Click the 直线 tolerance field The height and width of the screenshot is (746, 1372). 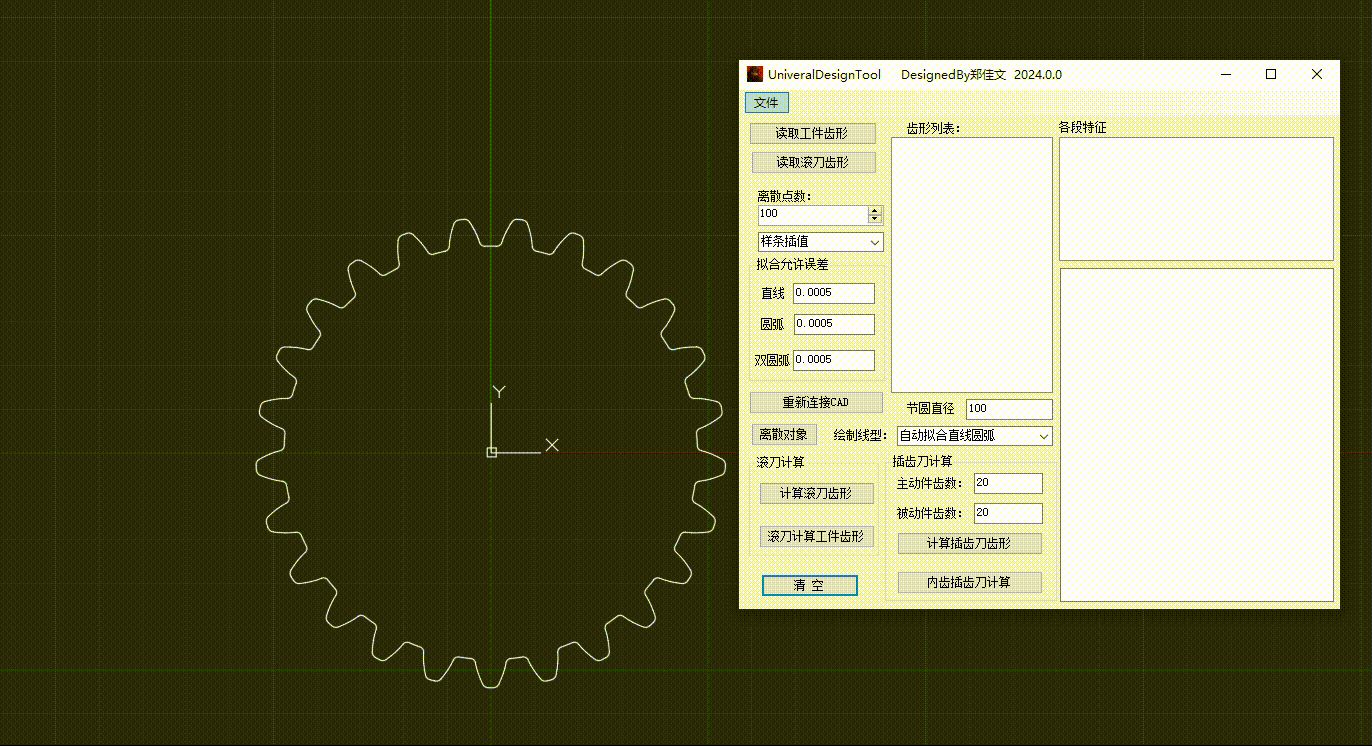coord(834,293)
